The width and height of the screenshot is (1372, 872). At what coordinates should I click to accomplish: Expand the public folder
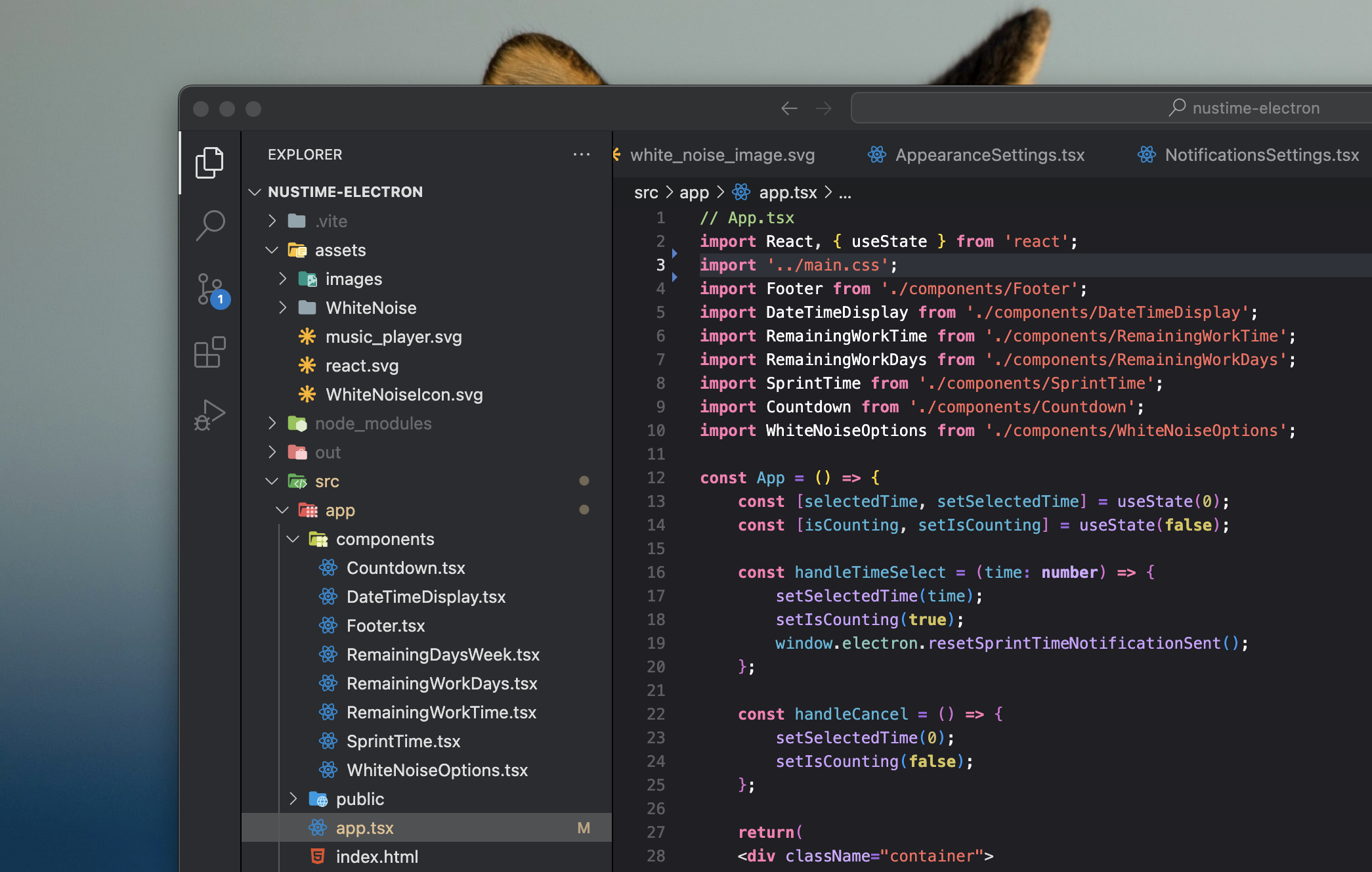(x=293, y=798)
